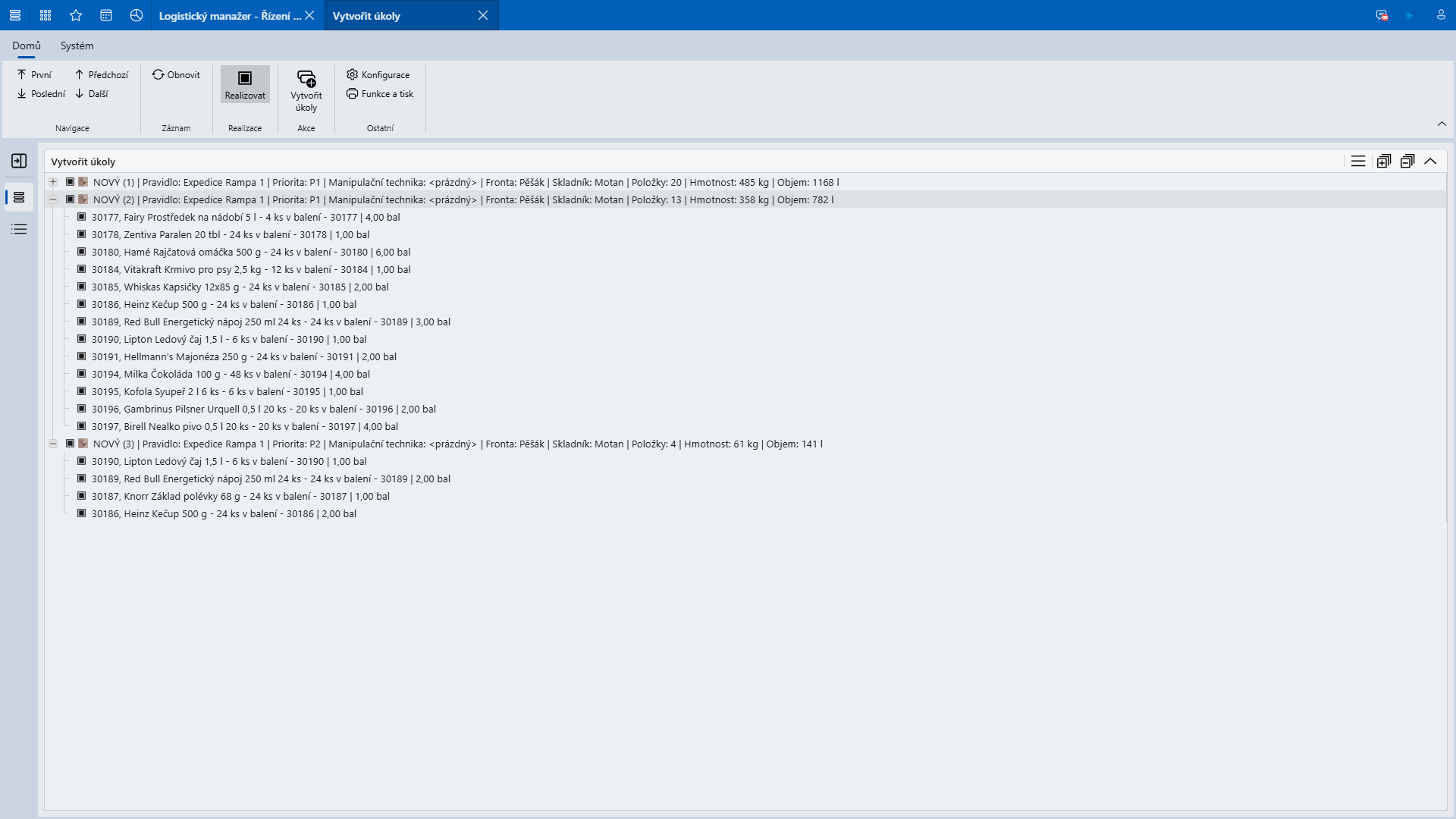Collapse all nodes icon in panel header

1407,161
